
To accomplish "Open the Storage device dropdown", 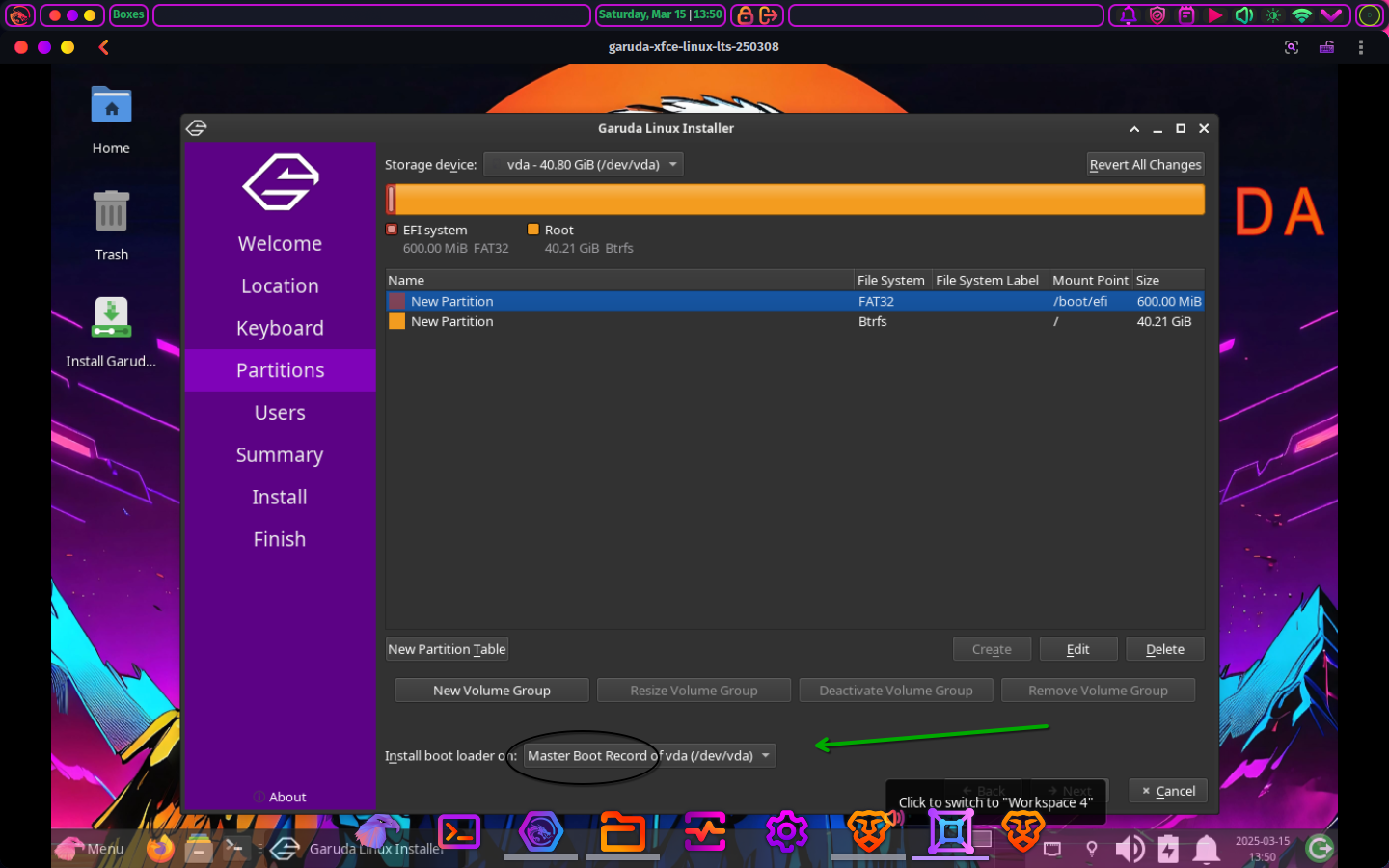I will pos(584,165).
